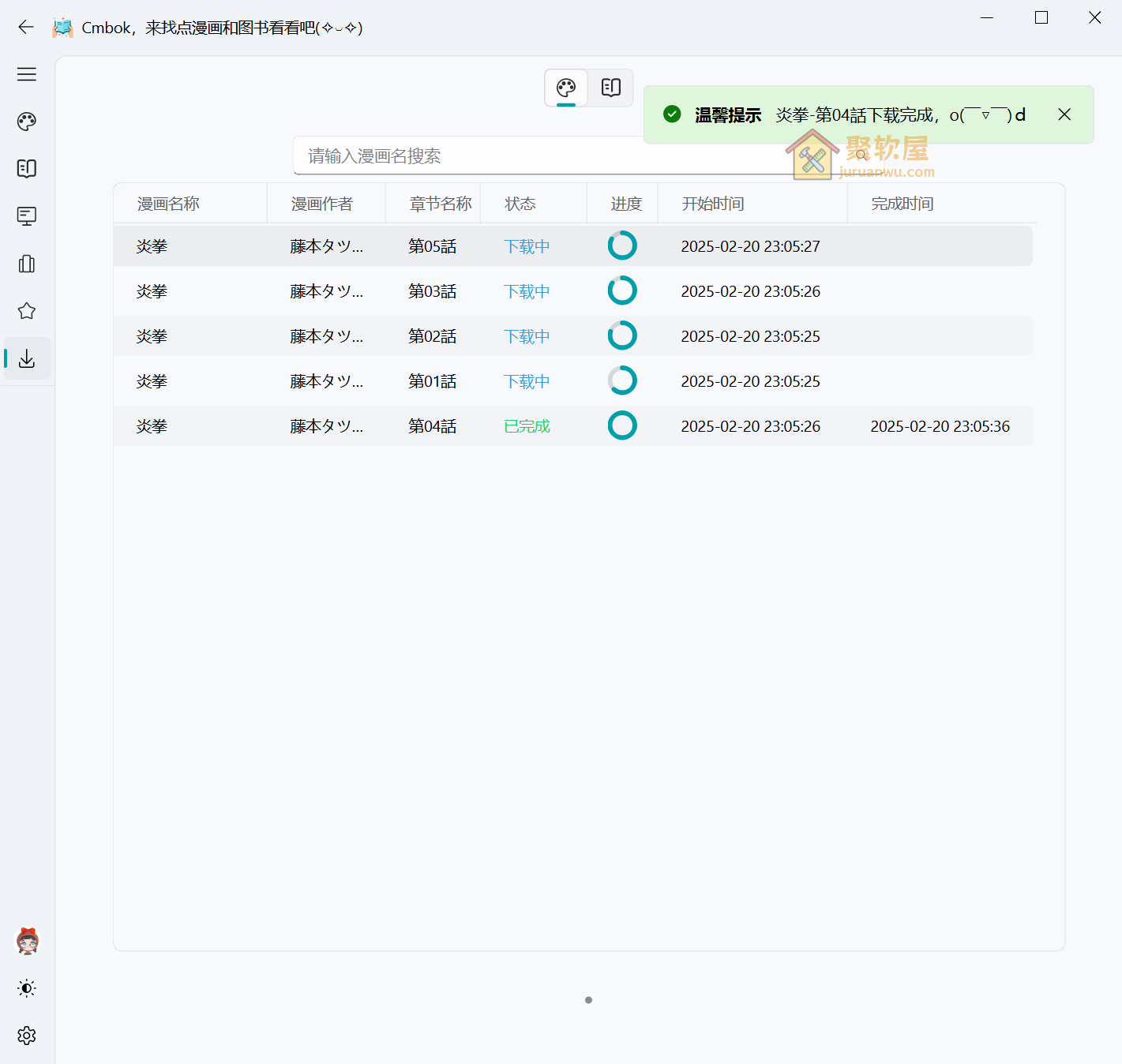This screenshot has height=1064, width=1122.
Task: Switch to the book reading tab
Action: (610, 88)
